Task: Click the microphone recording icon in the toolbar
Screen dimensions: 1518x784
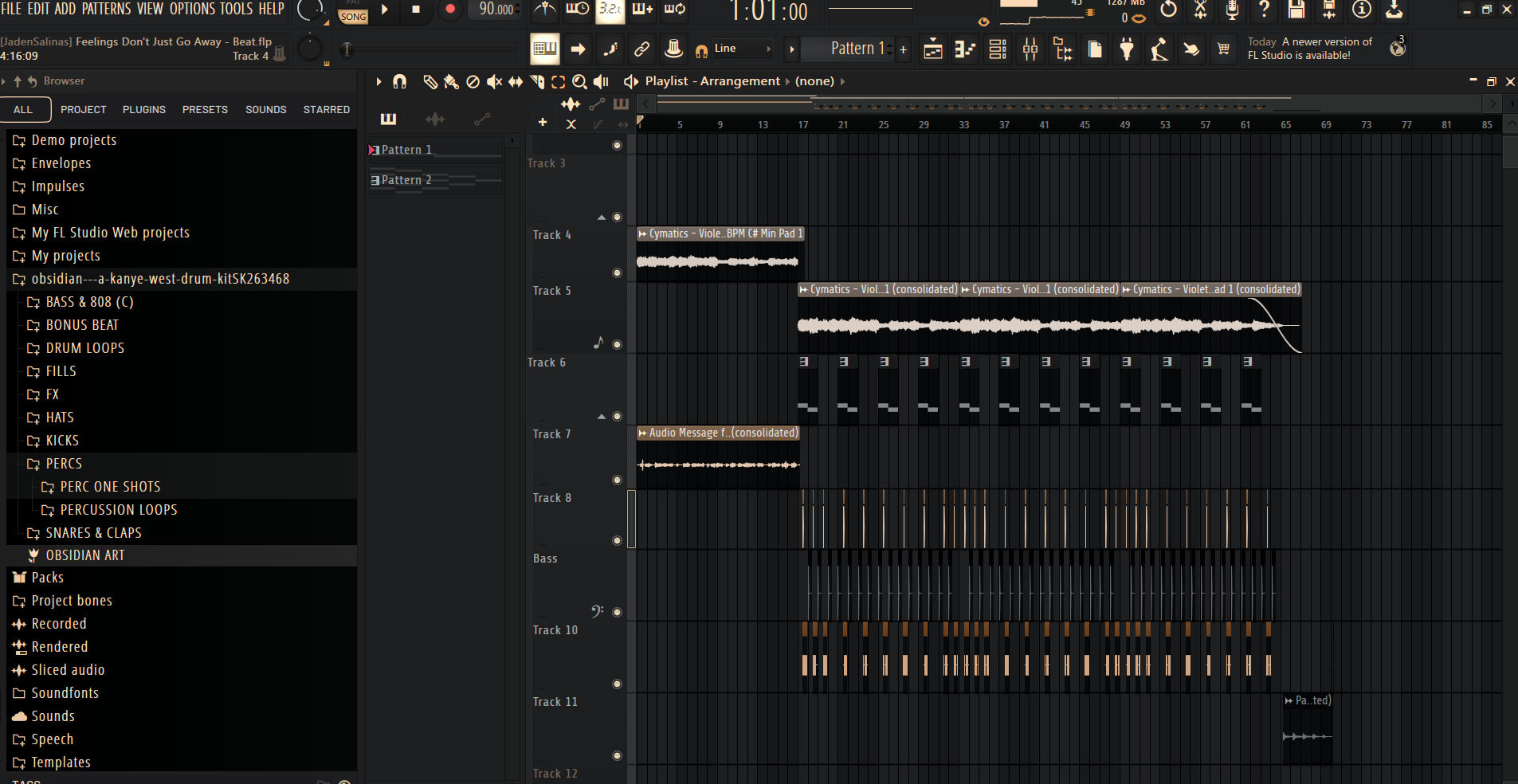Action: 1232,10
